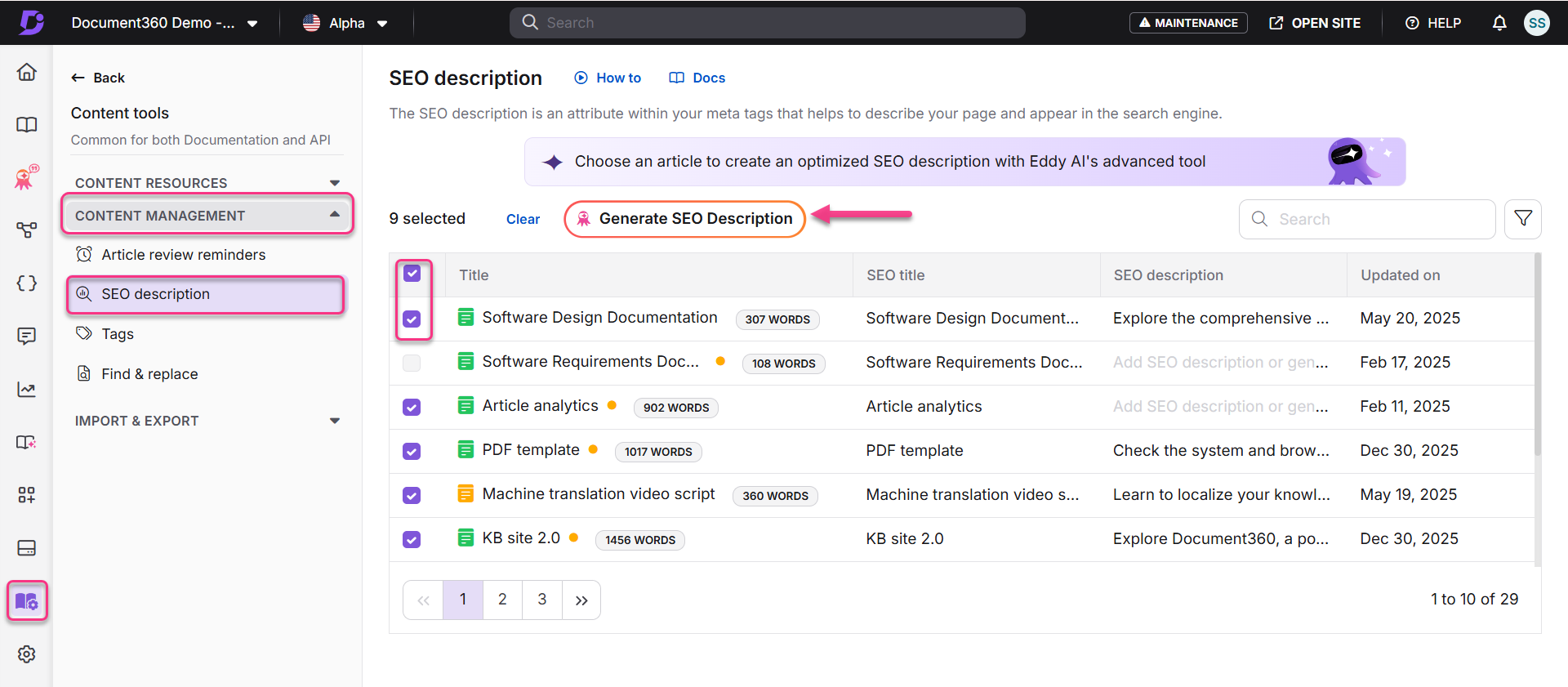Viewport: 1568px width, 687px height.
Task: Expand CONTENT RESOURCES section
Action: coord(207,183)
